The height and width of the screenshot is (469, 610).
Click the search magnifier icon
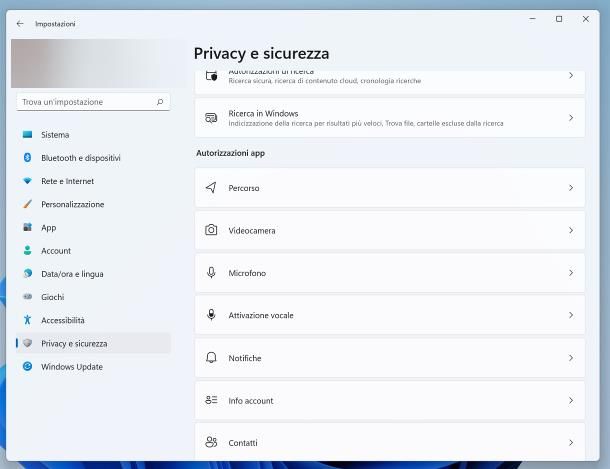click(160, 102)
